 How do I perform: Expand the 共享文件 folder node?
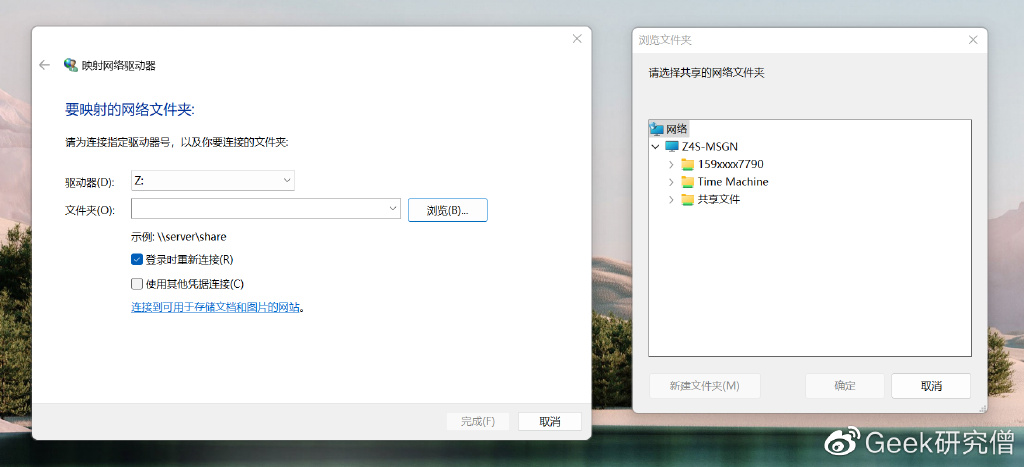[x=671, y=199]
